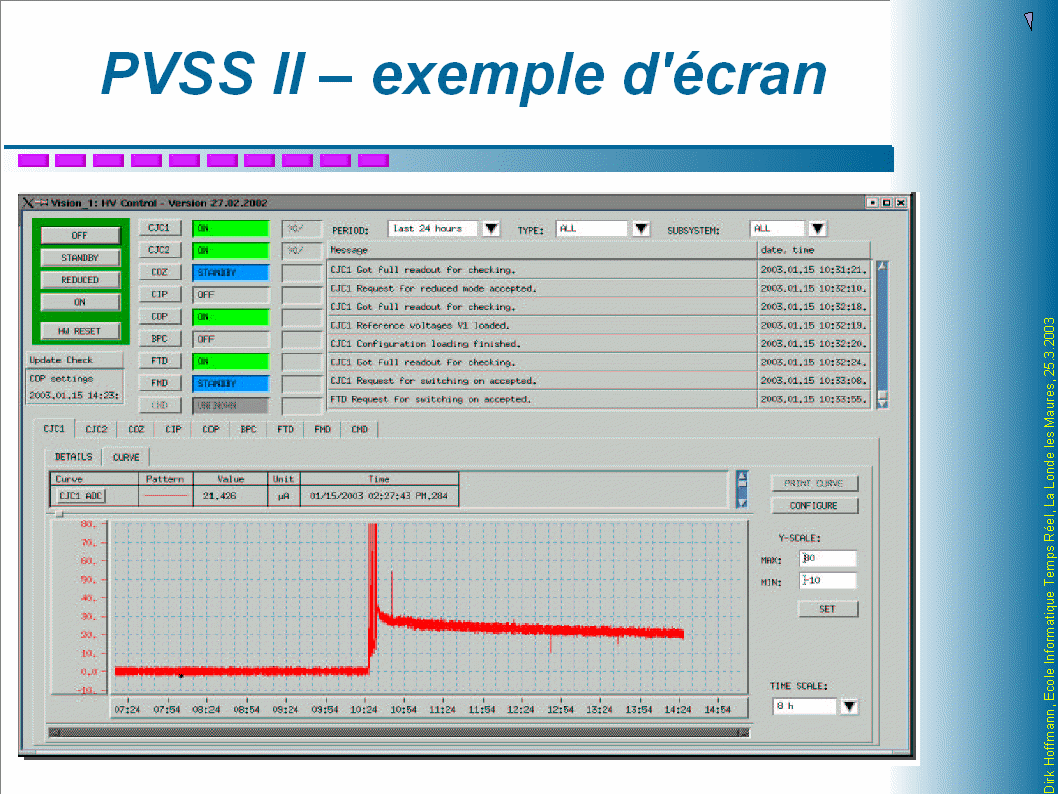Viewport: 1058px width, 794px height.
Task: Click the COZ subsystem button beside the STANDBY status
Action: 159,273
